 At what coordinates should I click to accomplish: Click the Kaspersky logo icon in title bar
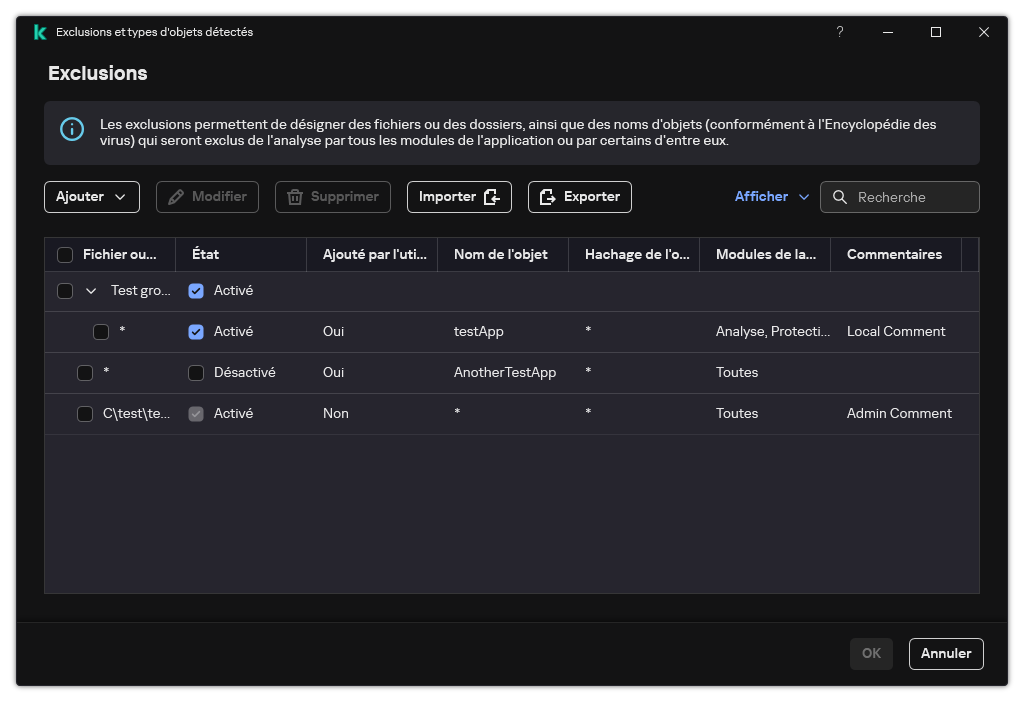coord(39,32)
